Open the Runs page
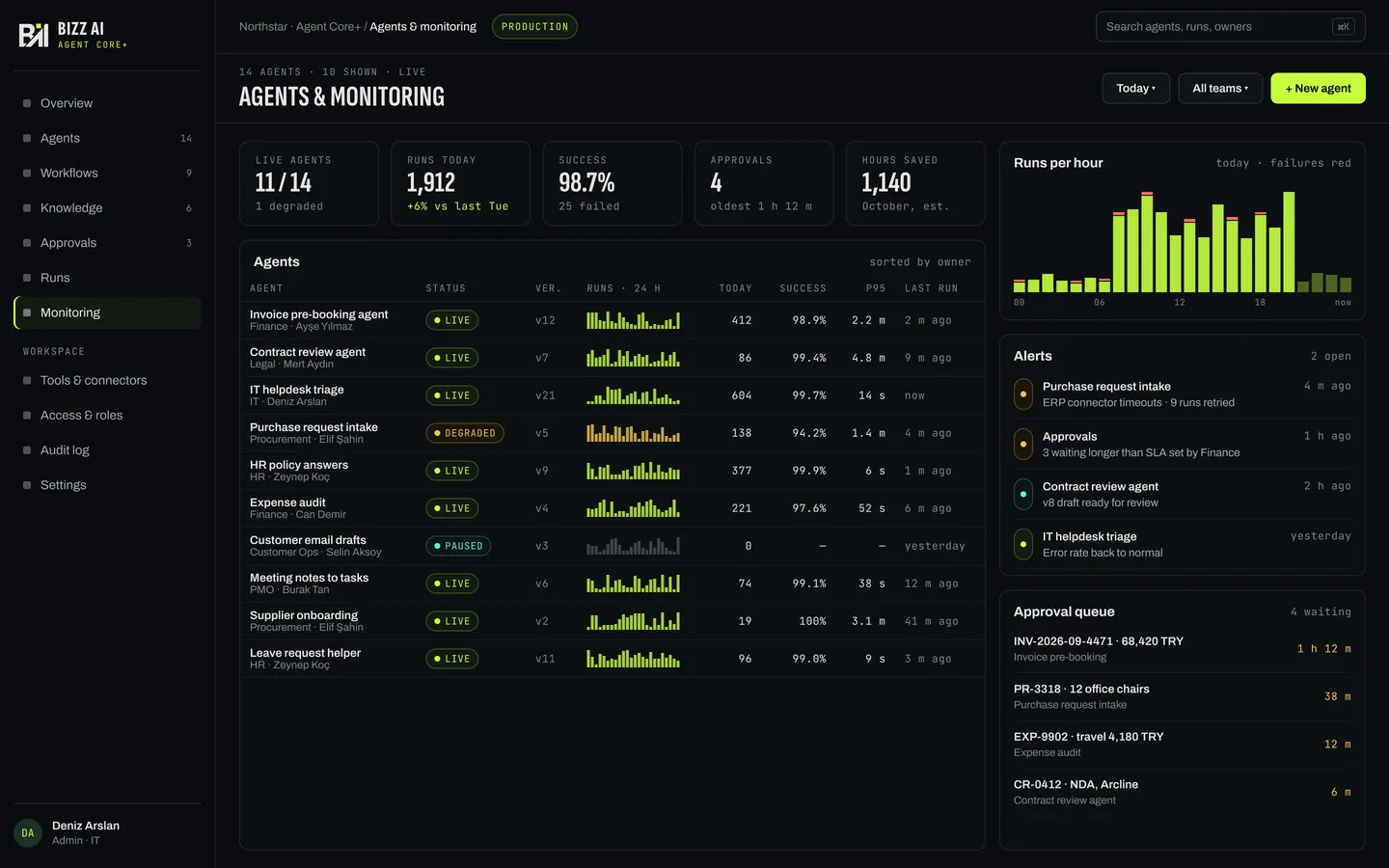 point(107,278)
